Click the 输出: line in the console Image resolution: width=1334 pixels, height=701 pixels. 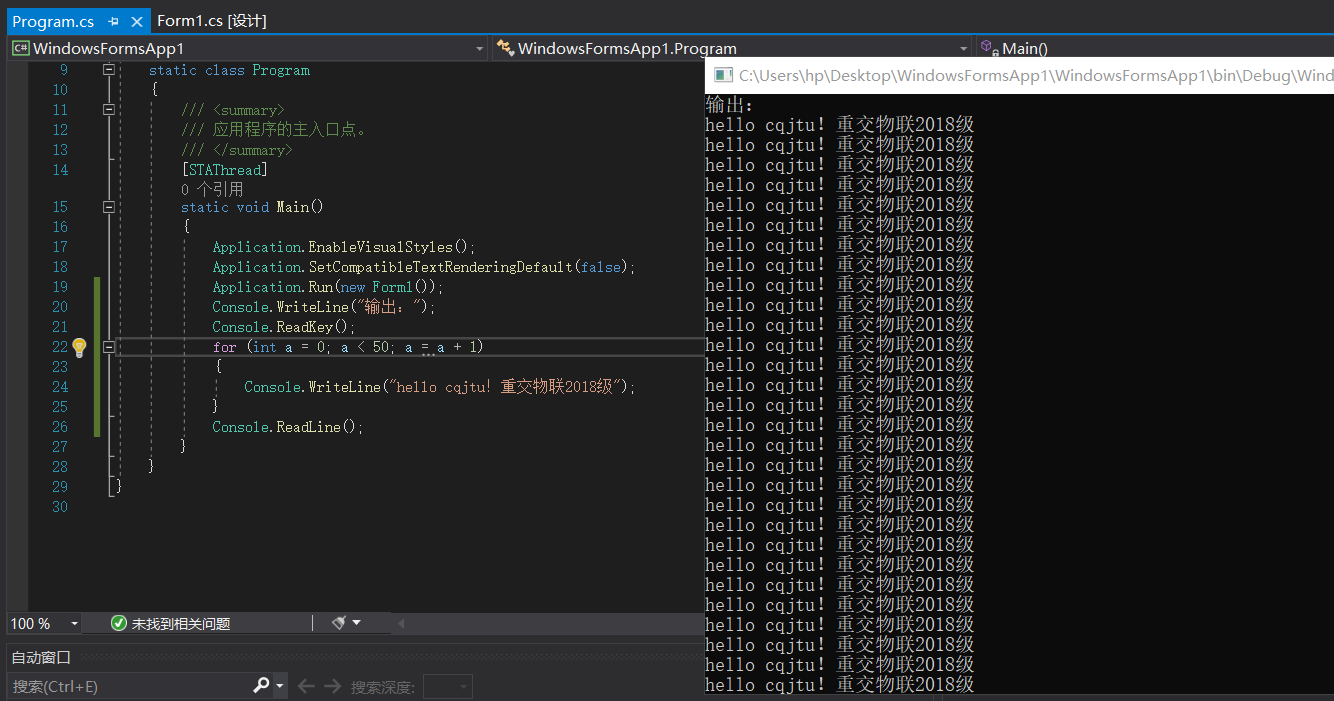(730, 105)
